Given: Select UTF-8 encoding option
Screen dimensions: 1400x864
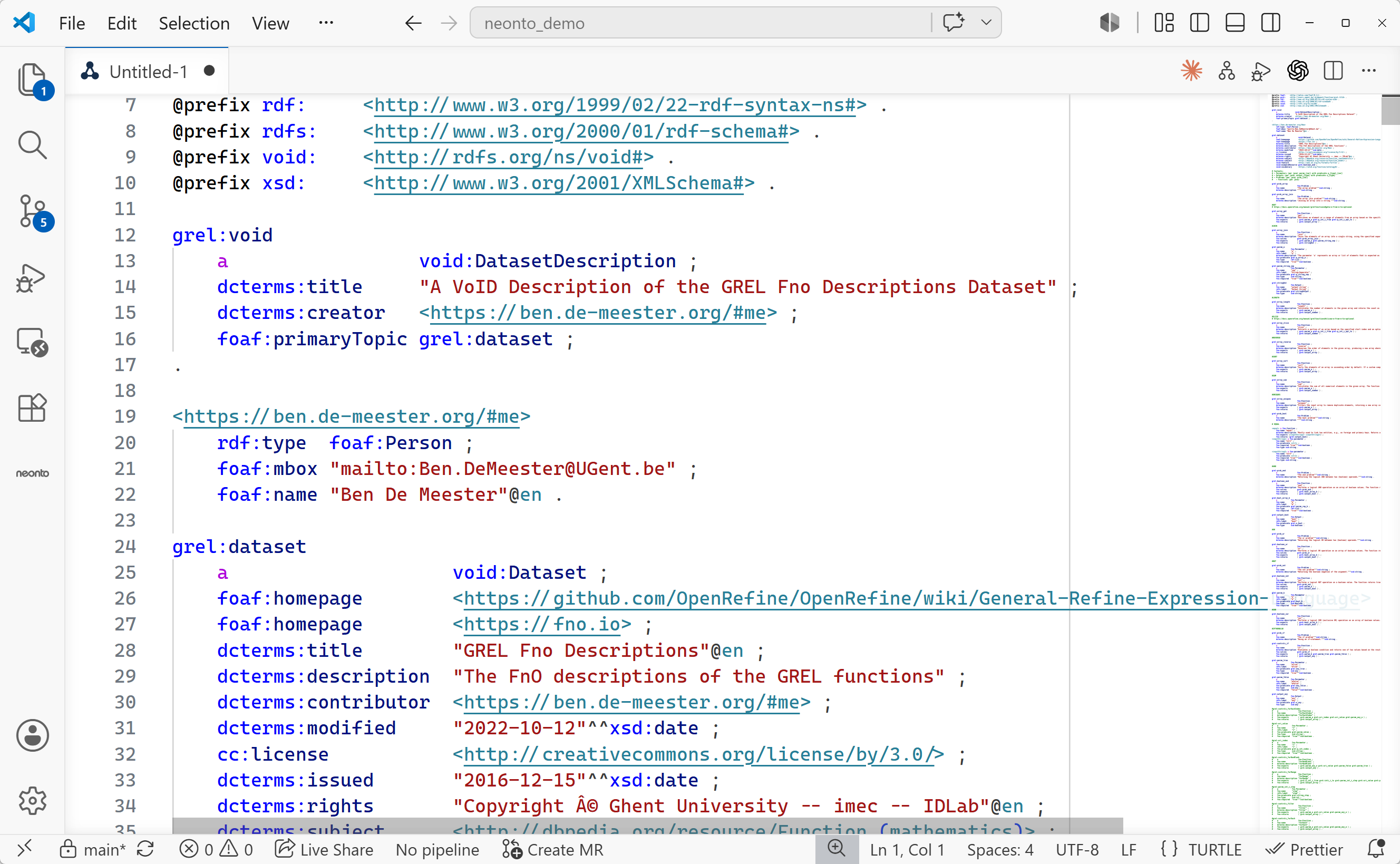Looking at the screenshot, I should point(1077,849).
